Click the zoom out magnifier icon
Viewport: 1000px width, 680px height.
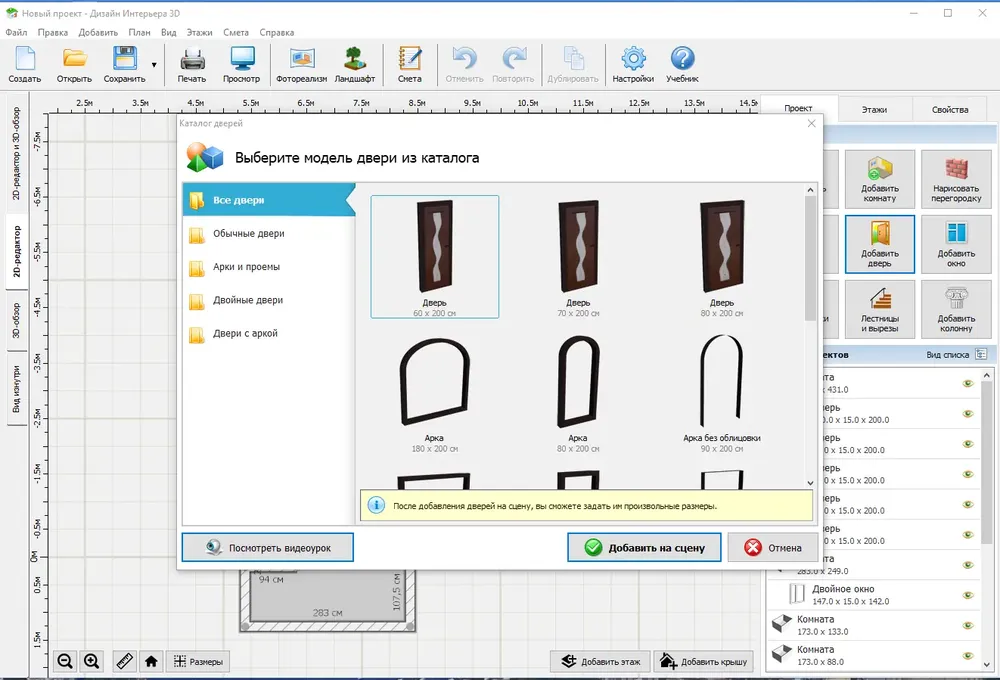click(x=65, y=662)
